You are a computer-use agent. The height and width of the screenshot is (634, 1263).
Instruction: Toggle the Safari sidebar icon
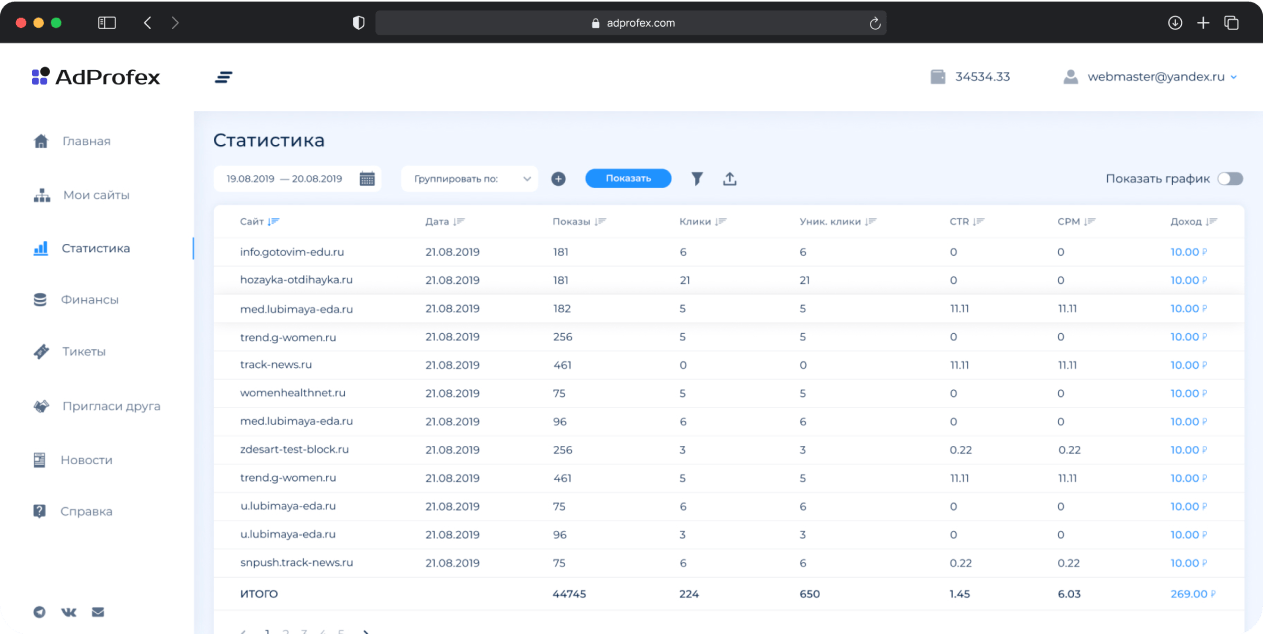(x=107, y=22)
